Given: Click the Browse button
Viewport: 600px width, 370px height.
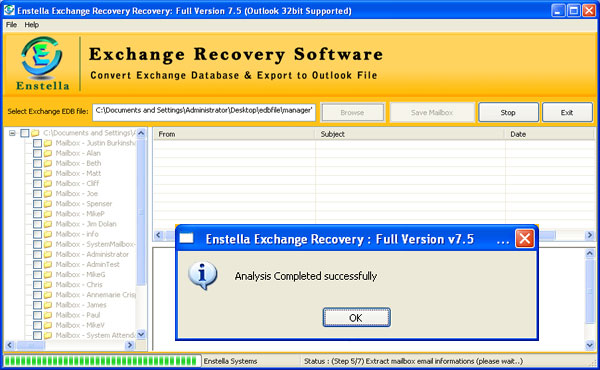Looking at the screenshot, I should pos(352,112).
